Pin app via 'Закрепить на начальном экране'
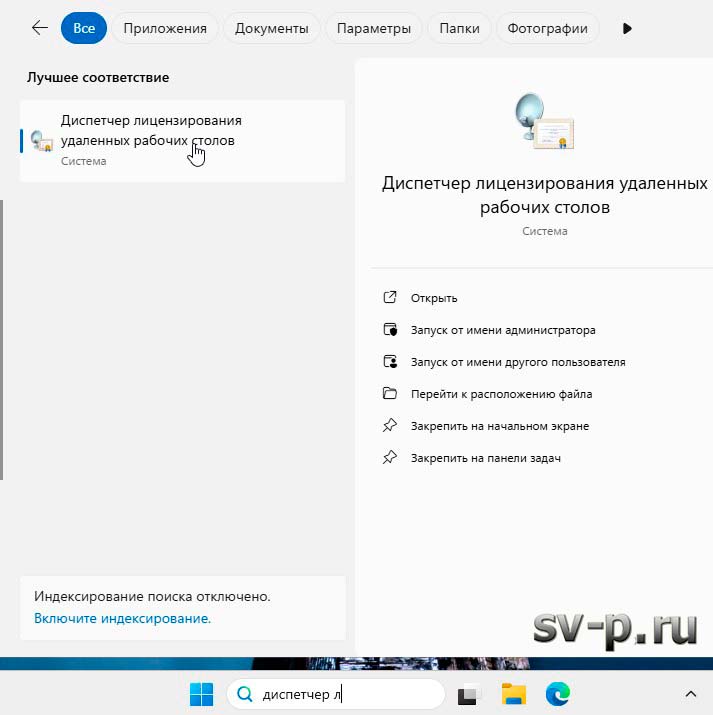713x715 pixels. (499, 426)
